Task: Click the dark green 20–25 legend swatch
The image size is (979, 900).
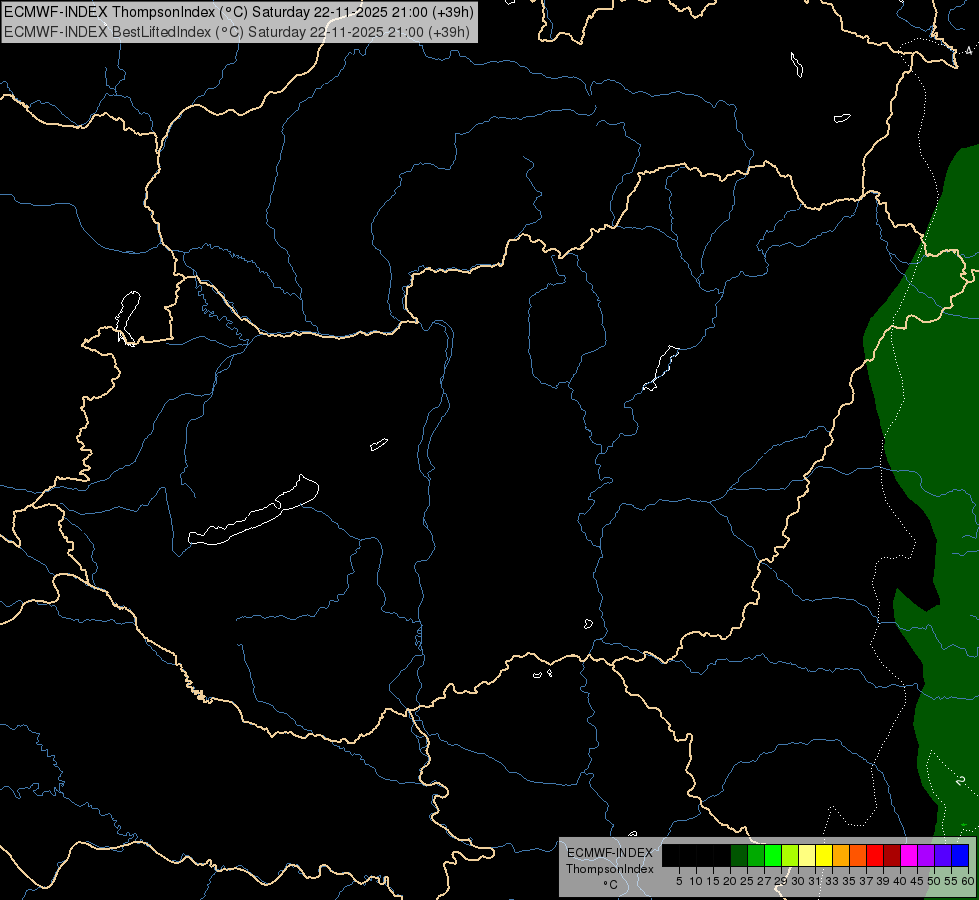Action: [x=739, y=855]
